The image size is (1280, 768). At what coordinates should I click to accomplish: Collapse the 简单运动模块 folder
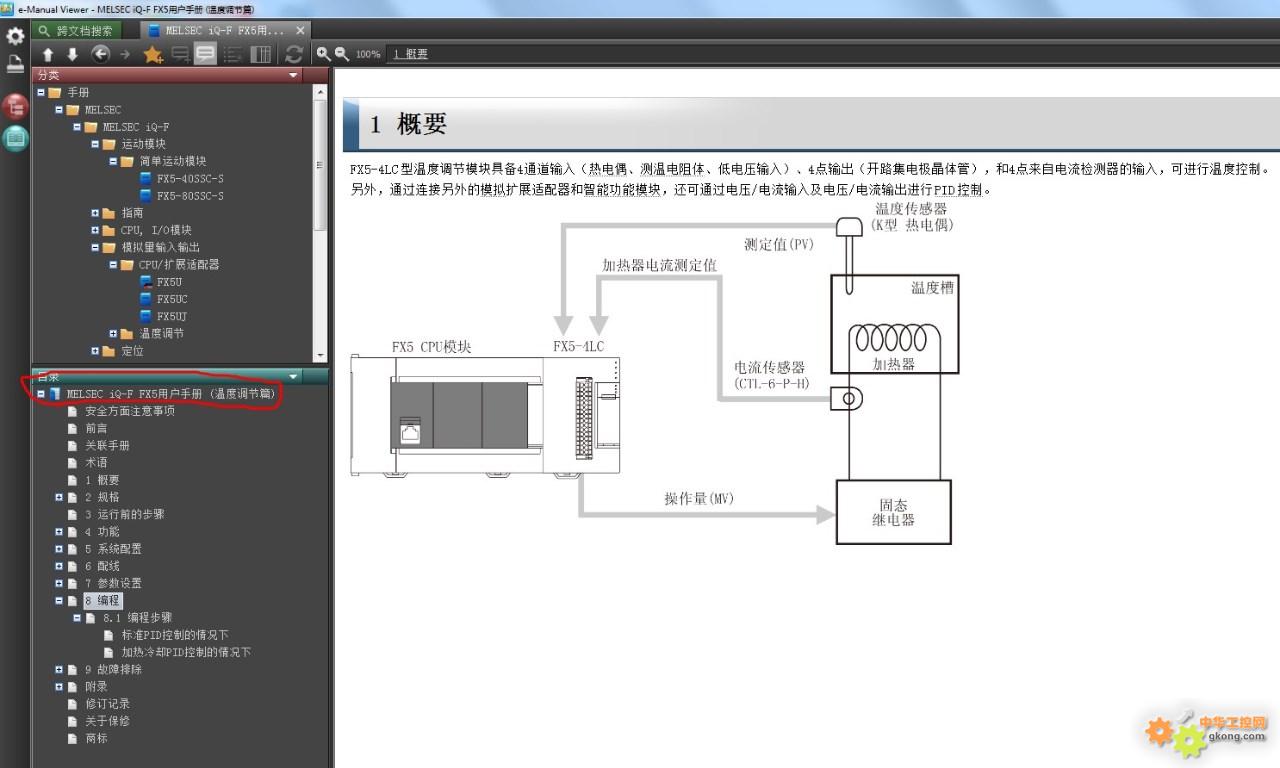pyautogui.click(x=113, y=161)
